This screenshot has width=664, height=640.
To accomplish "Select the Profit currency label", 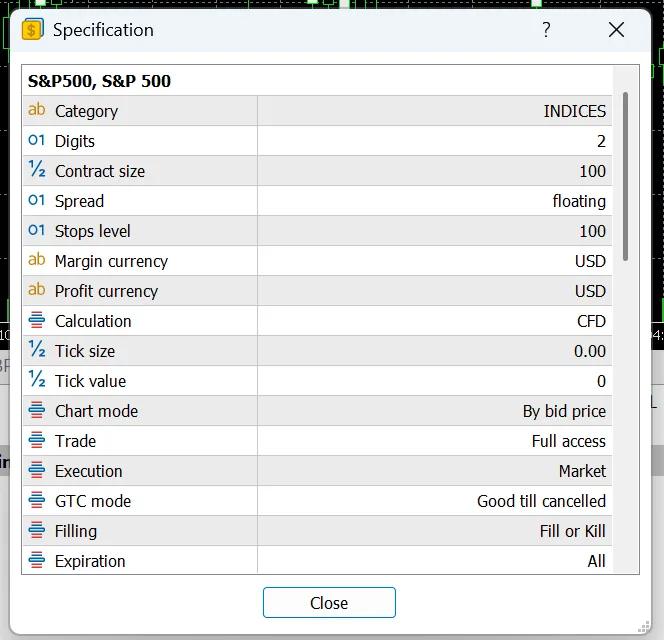I will pos(106,291).
